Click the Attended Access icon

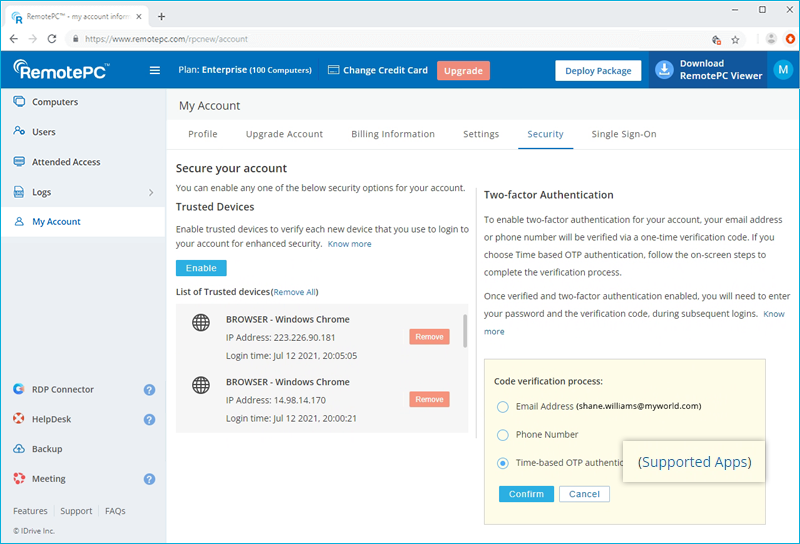[19, 161]
